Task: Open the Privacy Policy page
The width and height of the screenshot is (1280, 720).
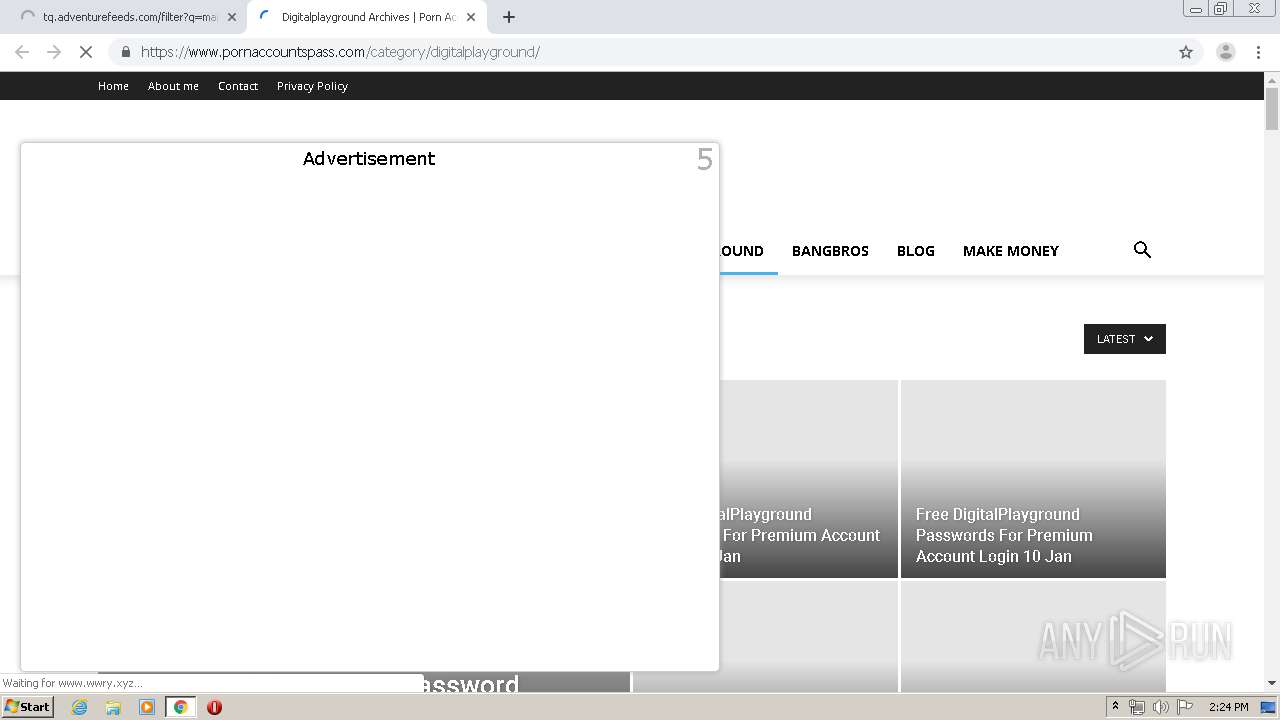Action: coord(312,86)
